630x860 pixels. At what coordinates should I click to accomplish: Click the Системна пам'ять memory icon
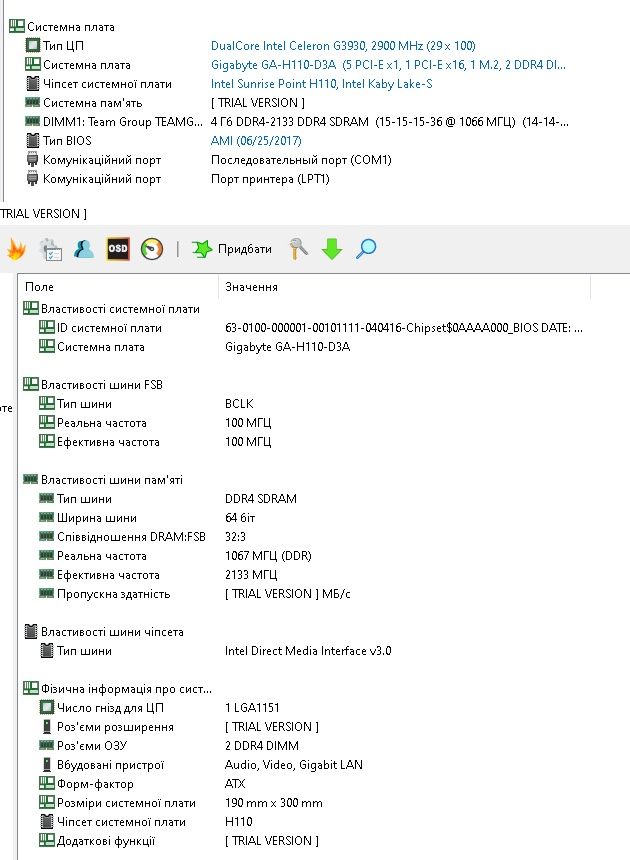click(33, 103)
